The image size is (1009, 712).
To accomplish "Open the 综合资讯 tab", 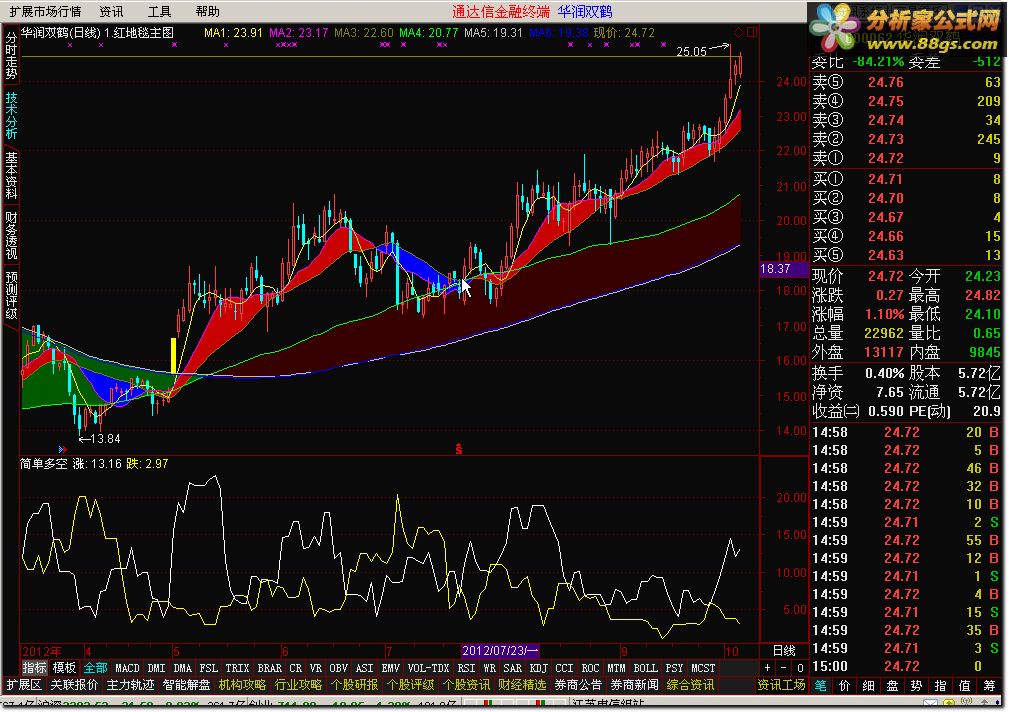I will (690, 684).
